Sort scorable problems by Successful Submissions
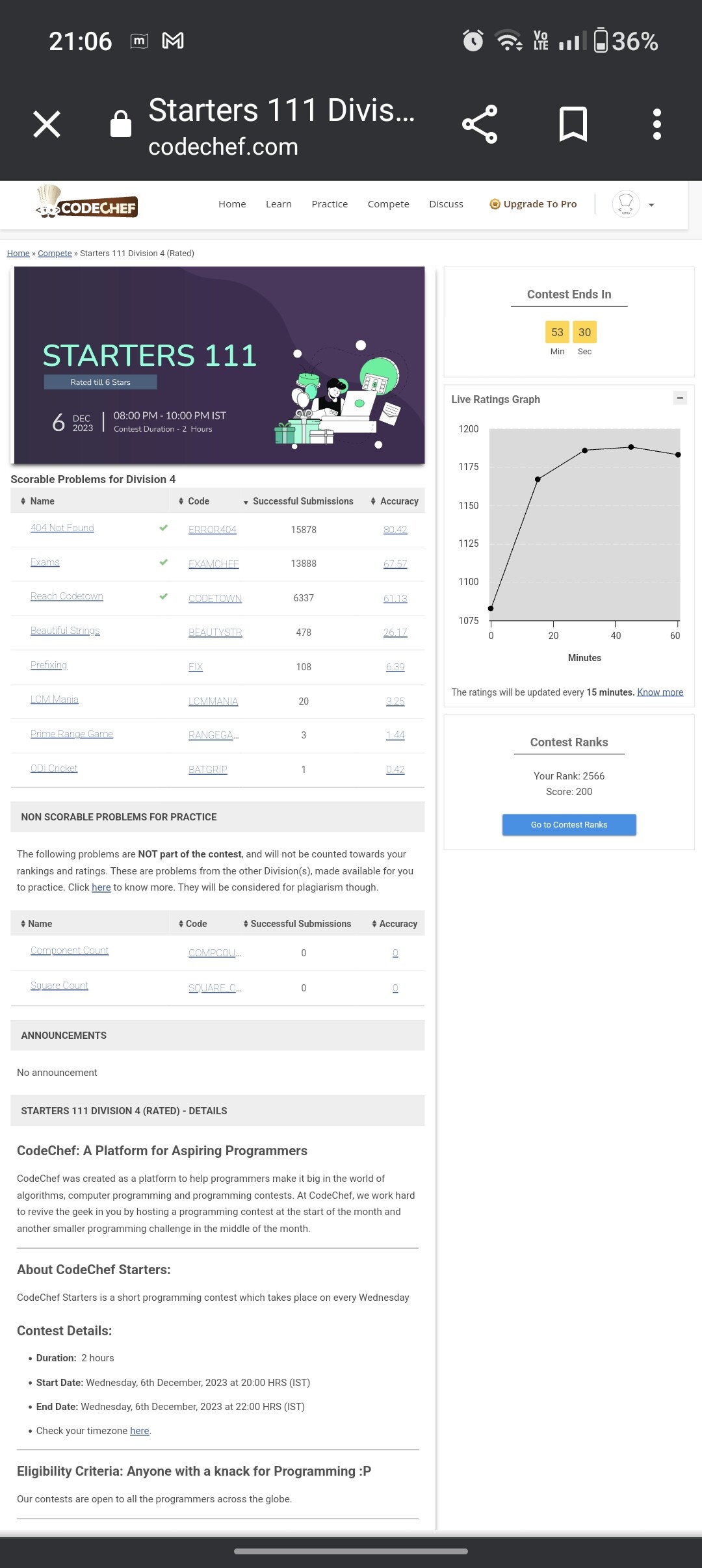The width and height of the screenshot is (702, 1568). [298, 501]
